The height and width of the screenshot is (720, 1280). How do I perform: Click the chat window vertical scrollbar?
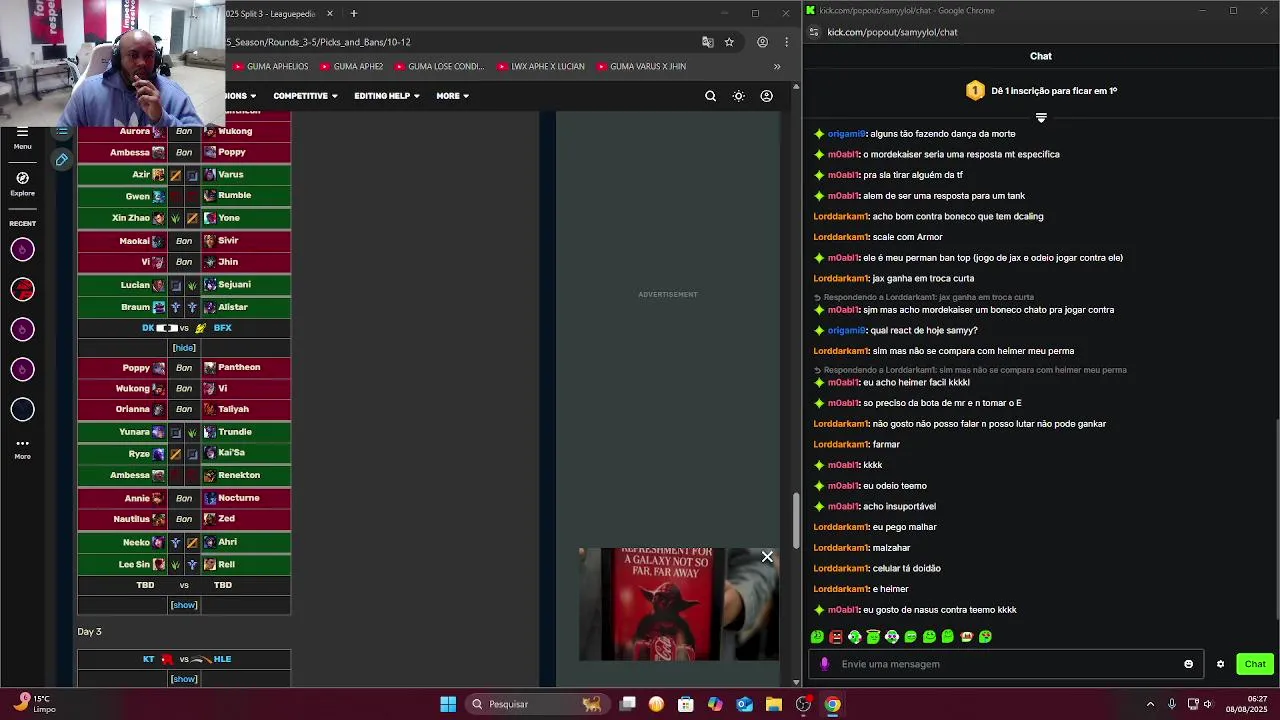pyautogui.click(x=1277, y=520)
